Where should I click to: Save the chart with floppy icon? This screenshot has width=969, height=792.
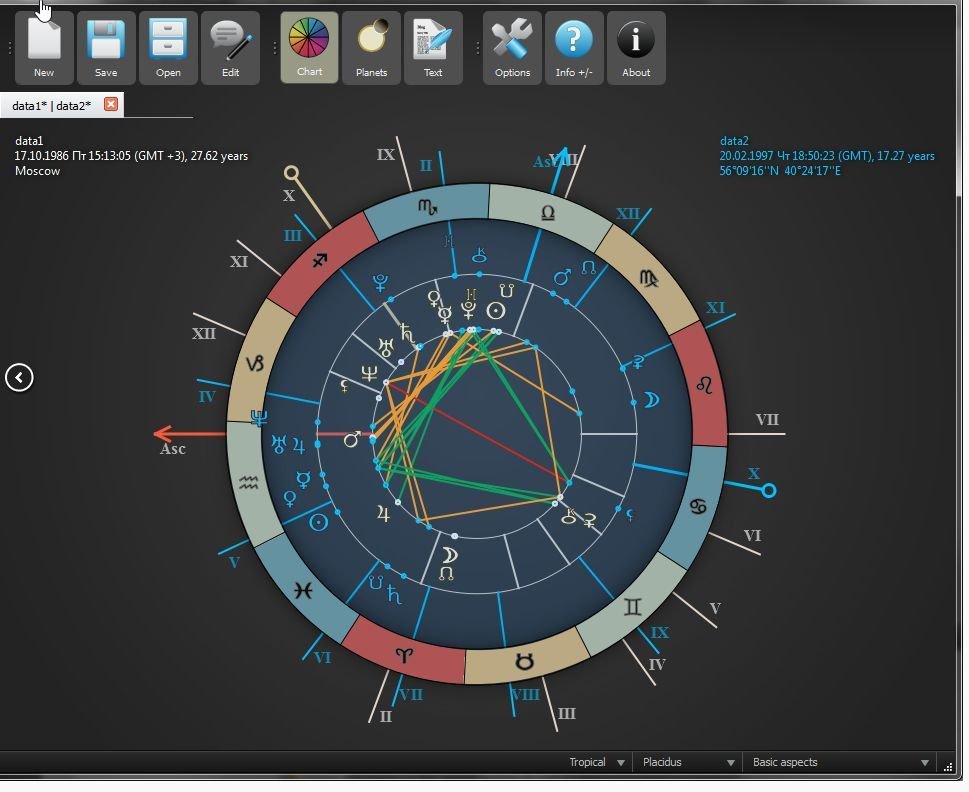point(106,48)
